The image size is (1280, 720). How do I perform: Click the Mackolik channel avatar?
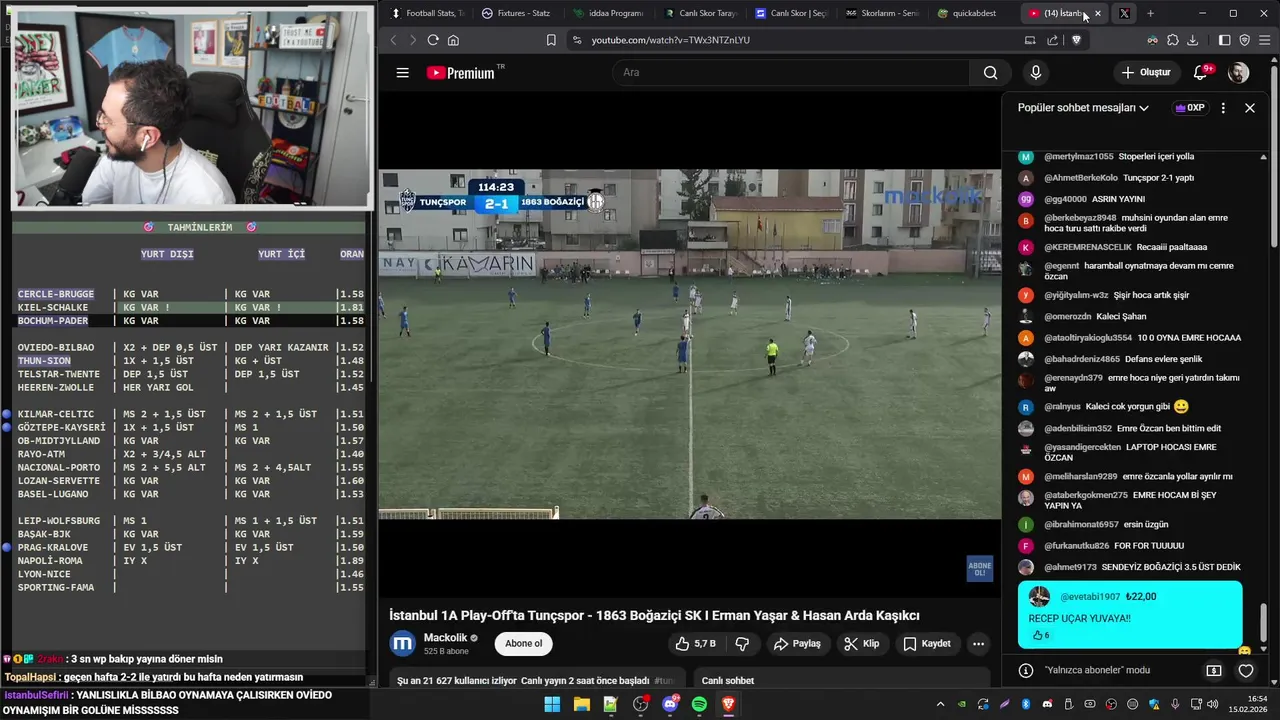click(x=402, y=643)
